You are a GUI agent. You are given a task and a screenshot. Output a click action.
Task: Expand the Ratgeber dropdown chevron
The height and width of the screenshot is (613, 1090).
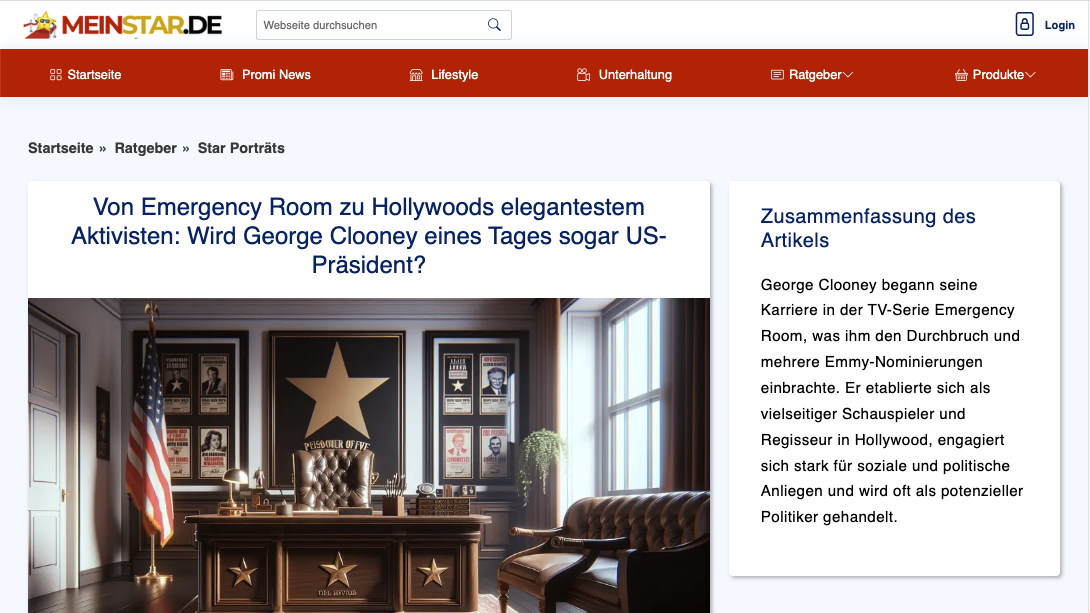click(x=848, y=75)
